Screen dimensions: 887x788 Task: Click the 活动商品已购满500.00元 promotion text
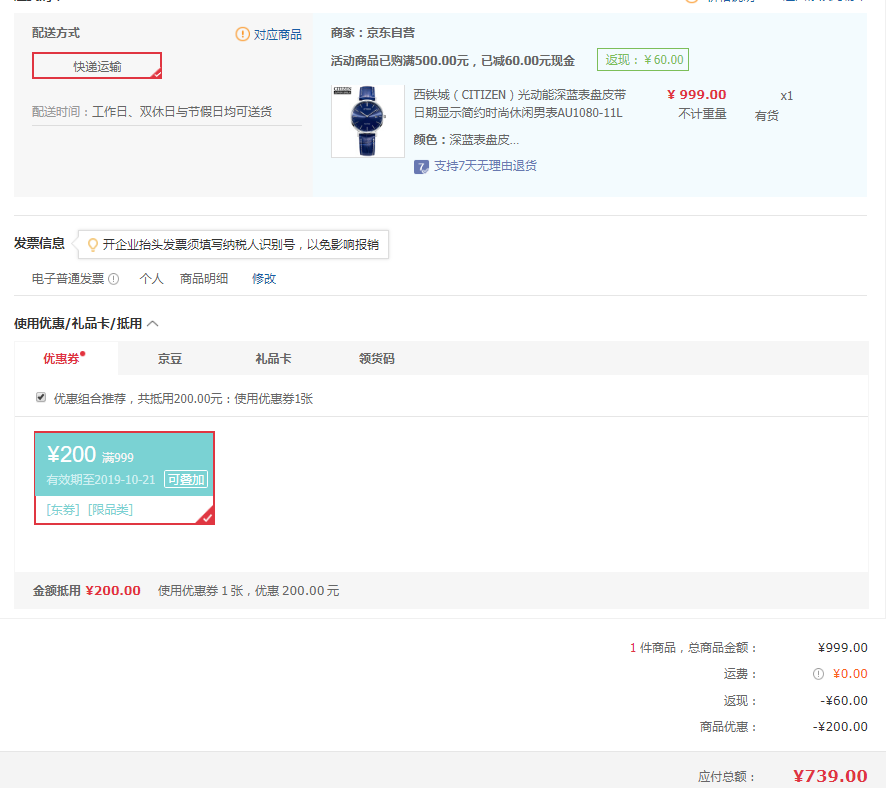pyautogui.click(x=453, y=61)
